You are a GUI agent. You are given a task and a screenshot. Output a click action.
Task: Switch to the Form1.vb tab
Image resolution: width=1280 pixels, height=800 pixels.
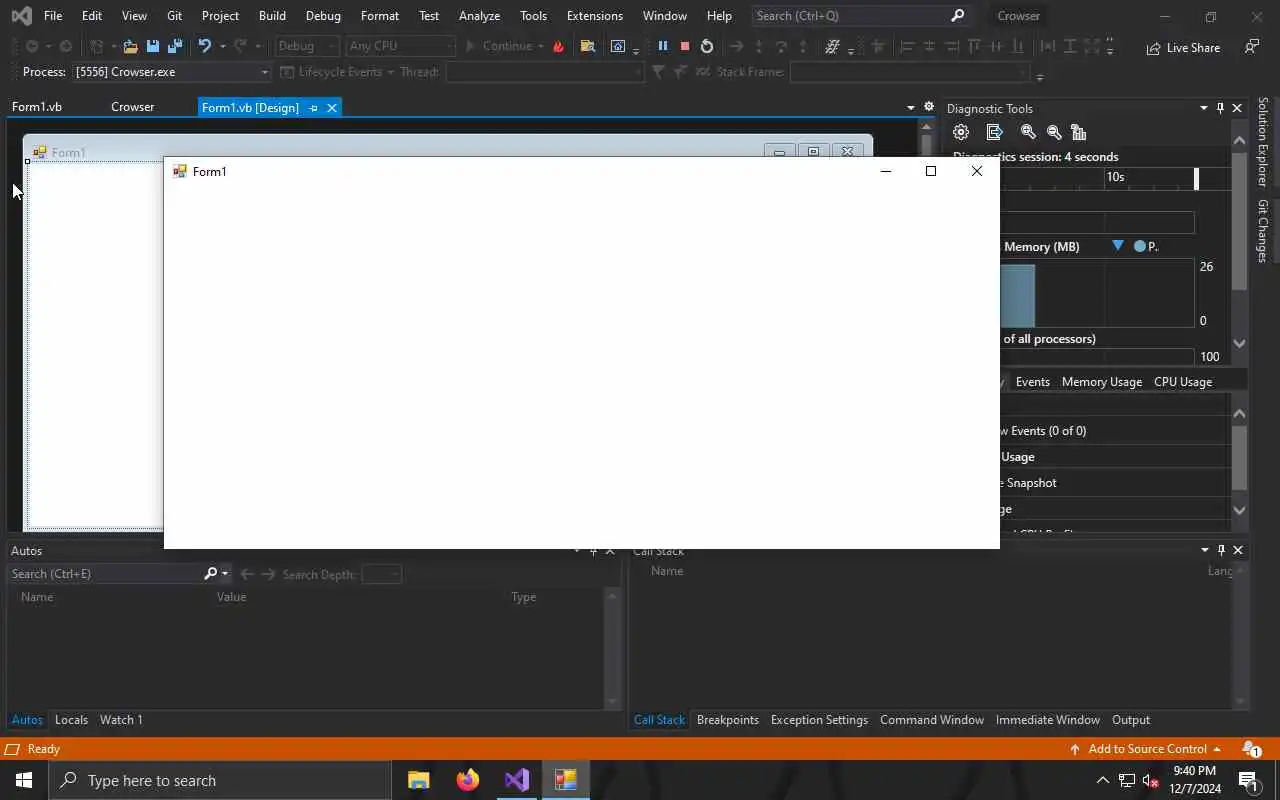coord(37,107)
